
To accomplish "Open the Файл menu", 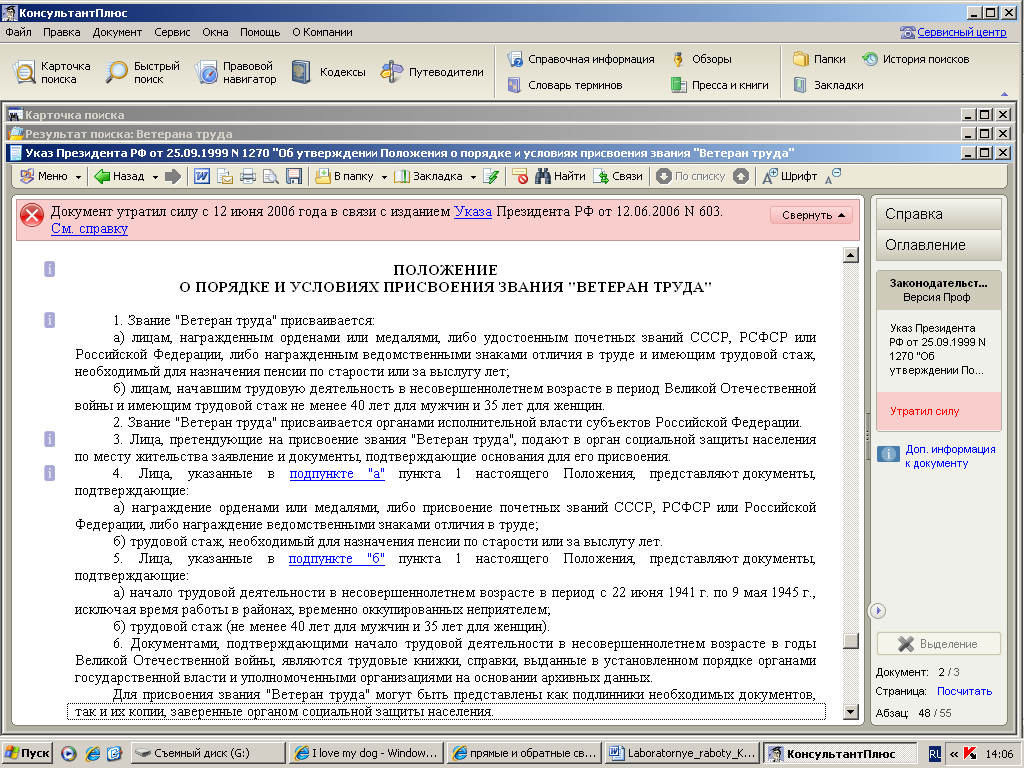I will [18, 32].
